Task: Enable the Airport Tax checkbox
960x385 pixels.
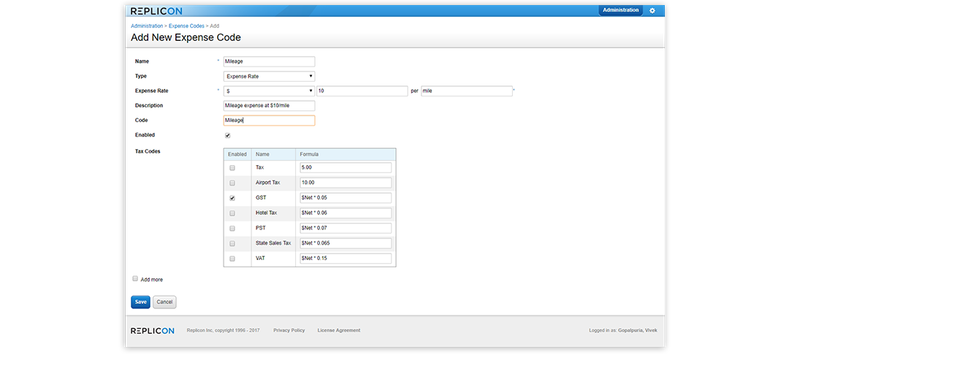Action: coord(232,183)
